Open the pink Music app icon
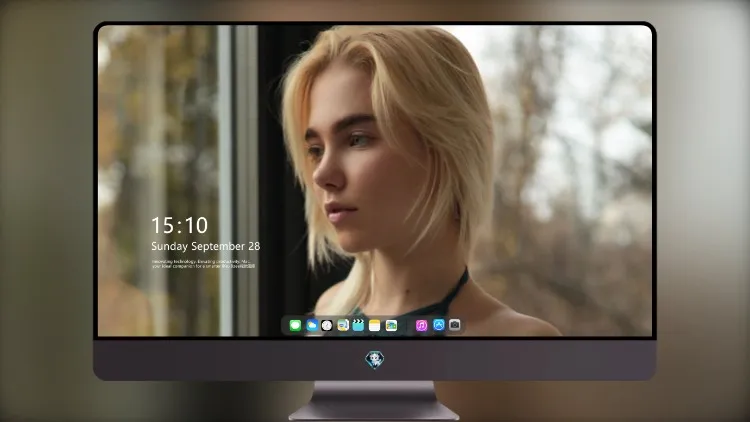The image size is (750, 422). point(421,325)
